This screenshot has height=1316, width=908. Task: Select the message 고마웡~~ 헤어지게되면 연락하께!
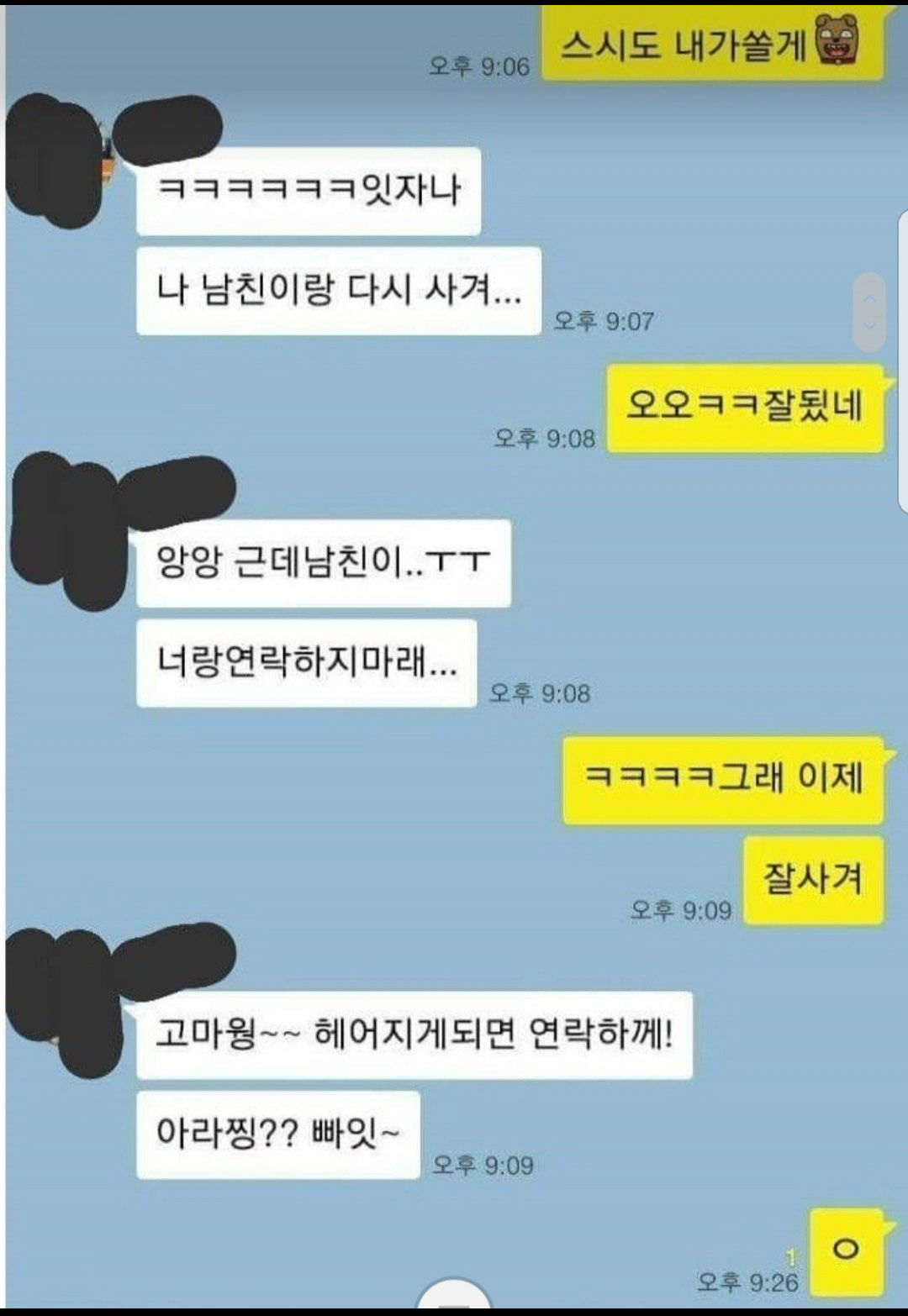pyautogui.click(x=414, y=1035)
